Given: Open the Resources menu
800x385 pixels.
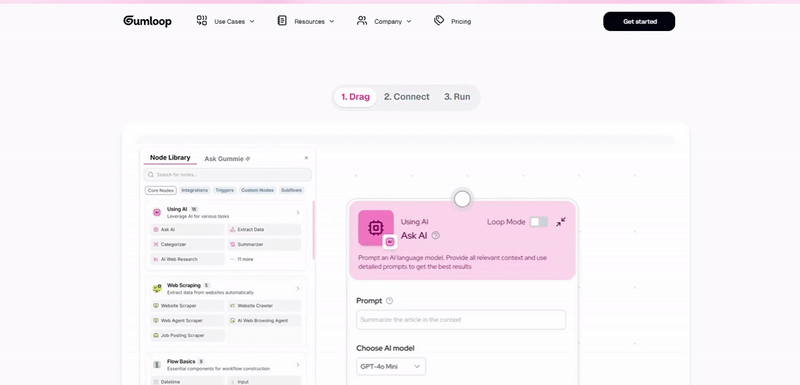Looking at the screenshot, I should pyautogui.click(x=306, y=21).
